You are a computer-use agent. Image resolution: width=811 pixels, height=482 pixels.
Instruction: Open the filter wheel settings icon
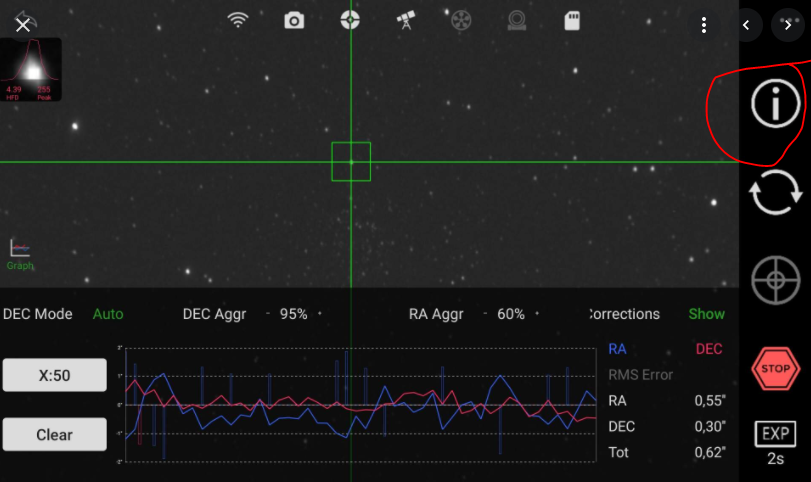pos(461,21)
